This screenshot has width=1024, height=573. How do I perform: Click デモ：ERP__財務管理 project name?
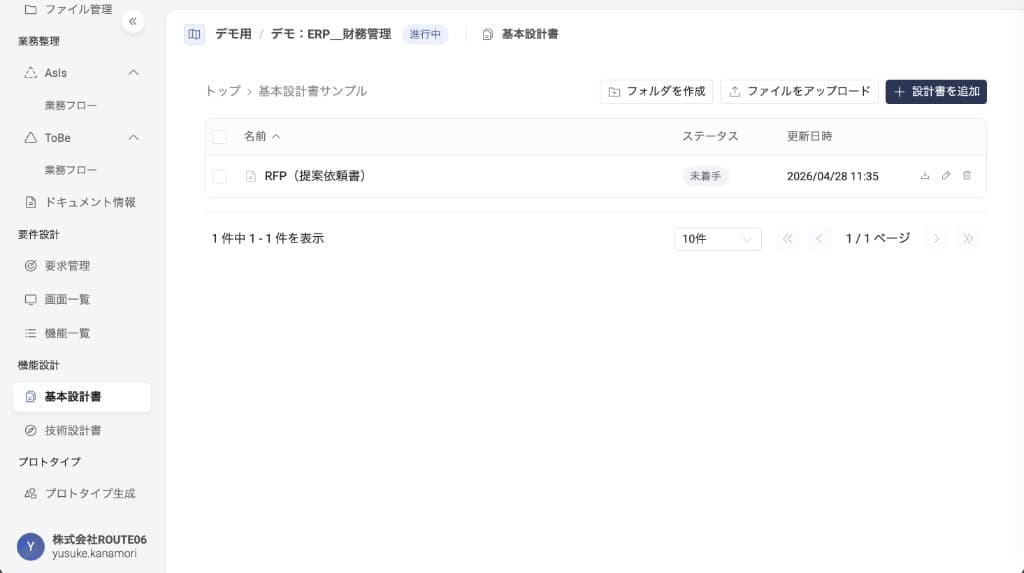[330, 34]
